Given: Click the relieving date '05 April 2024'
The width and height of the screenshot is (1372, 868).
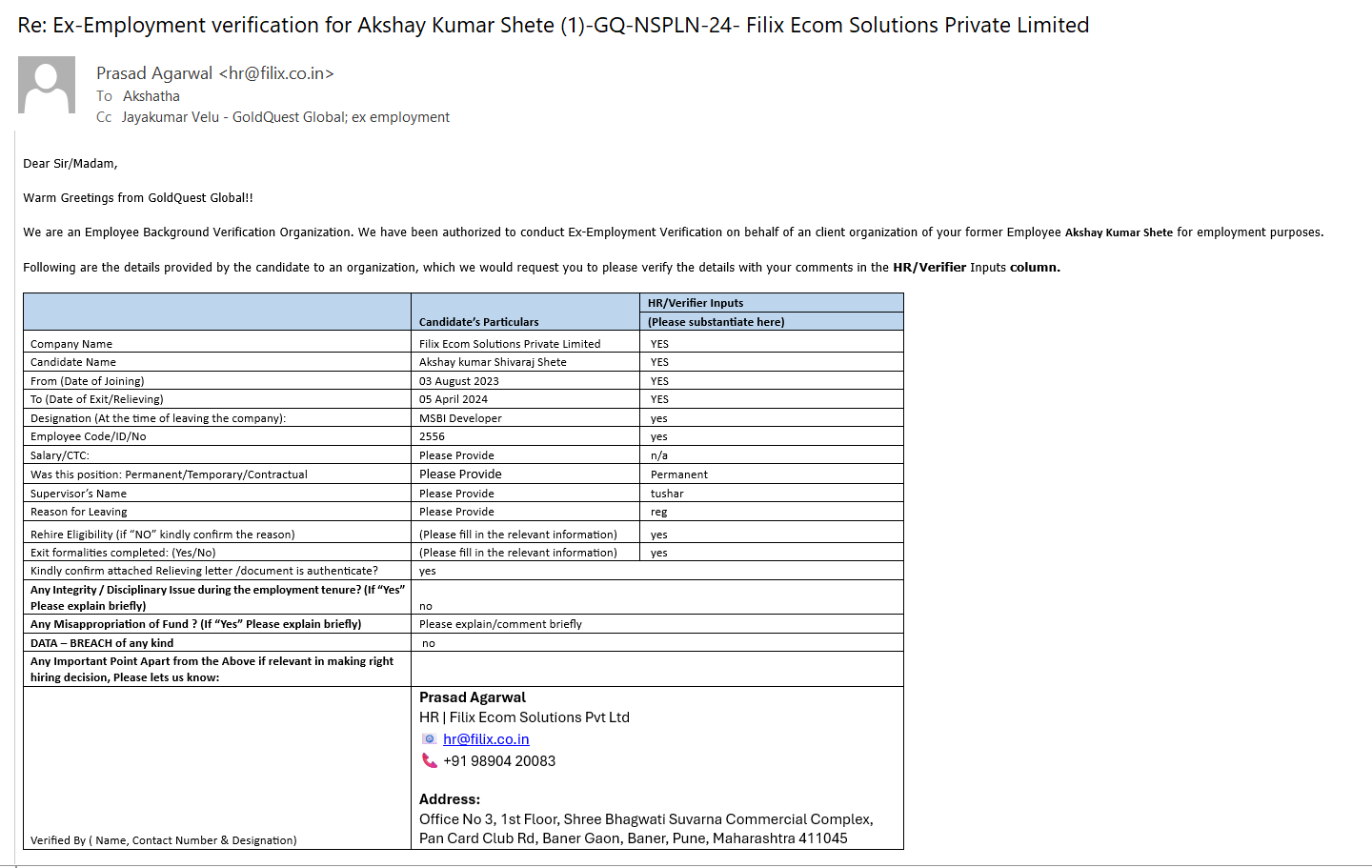Looking at the screenshot, I should click(x=454, y=399).
